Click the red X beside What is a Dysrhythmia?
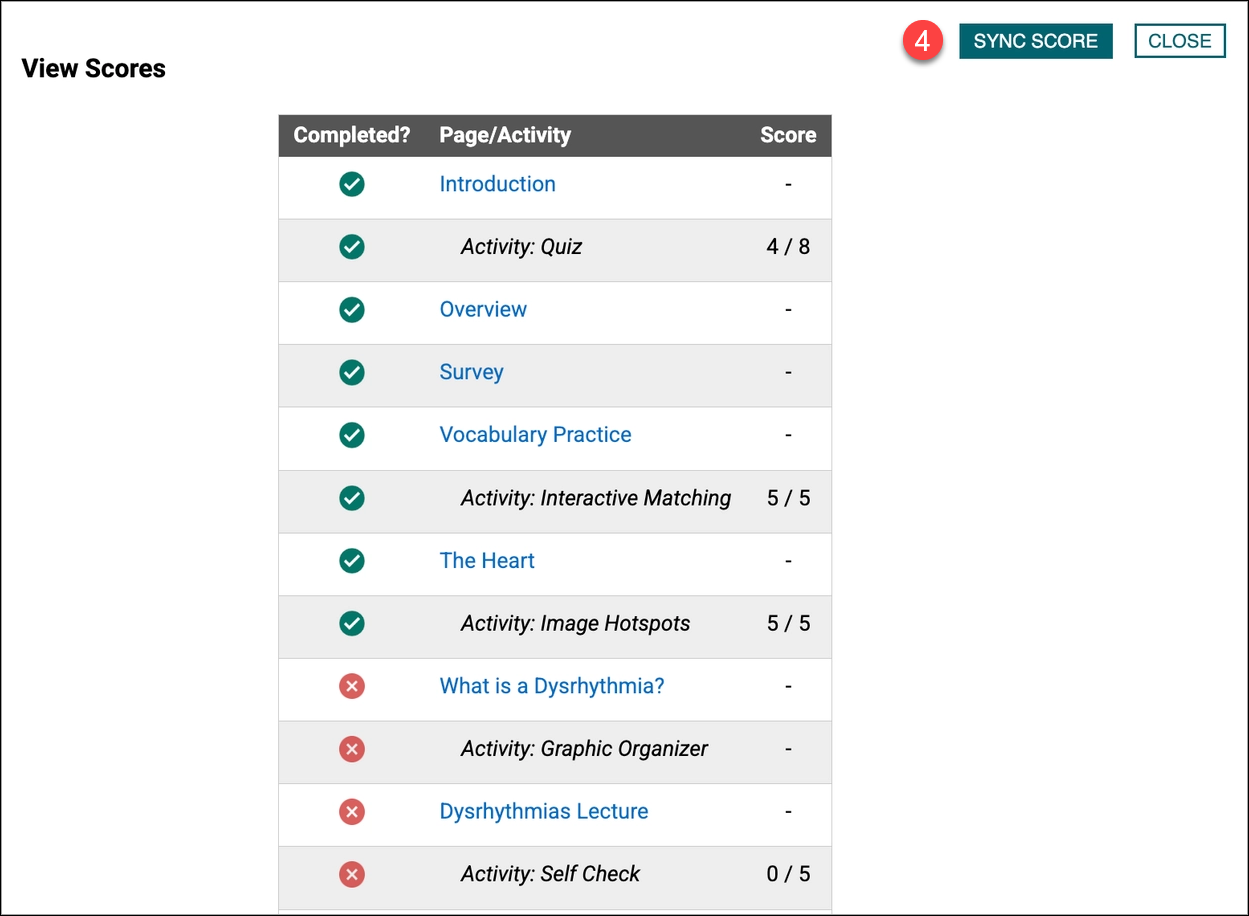 [x=351, y=686]
